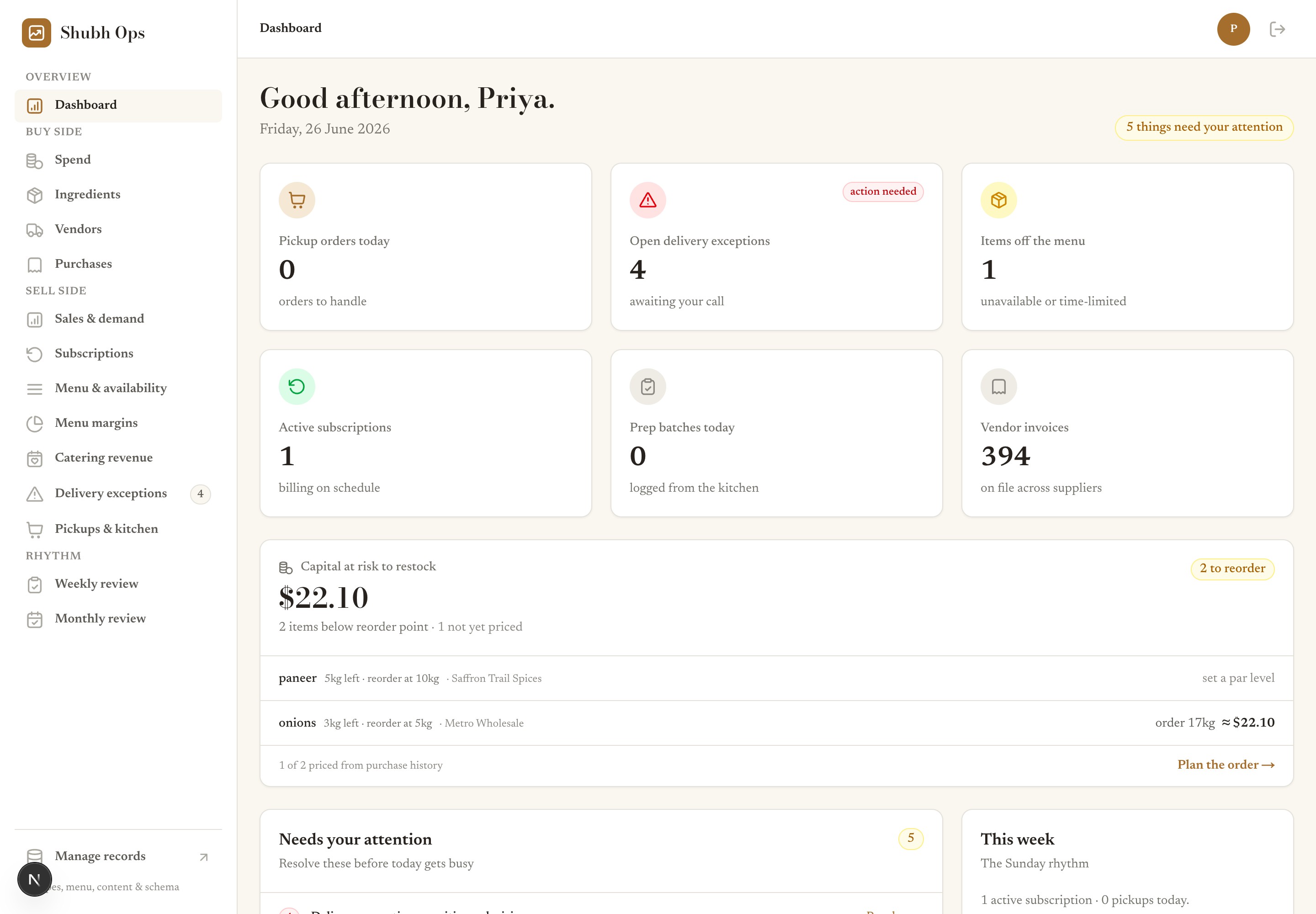Click the receipt icon on Vendor invoices card

coord(998,387)
